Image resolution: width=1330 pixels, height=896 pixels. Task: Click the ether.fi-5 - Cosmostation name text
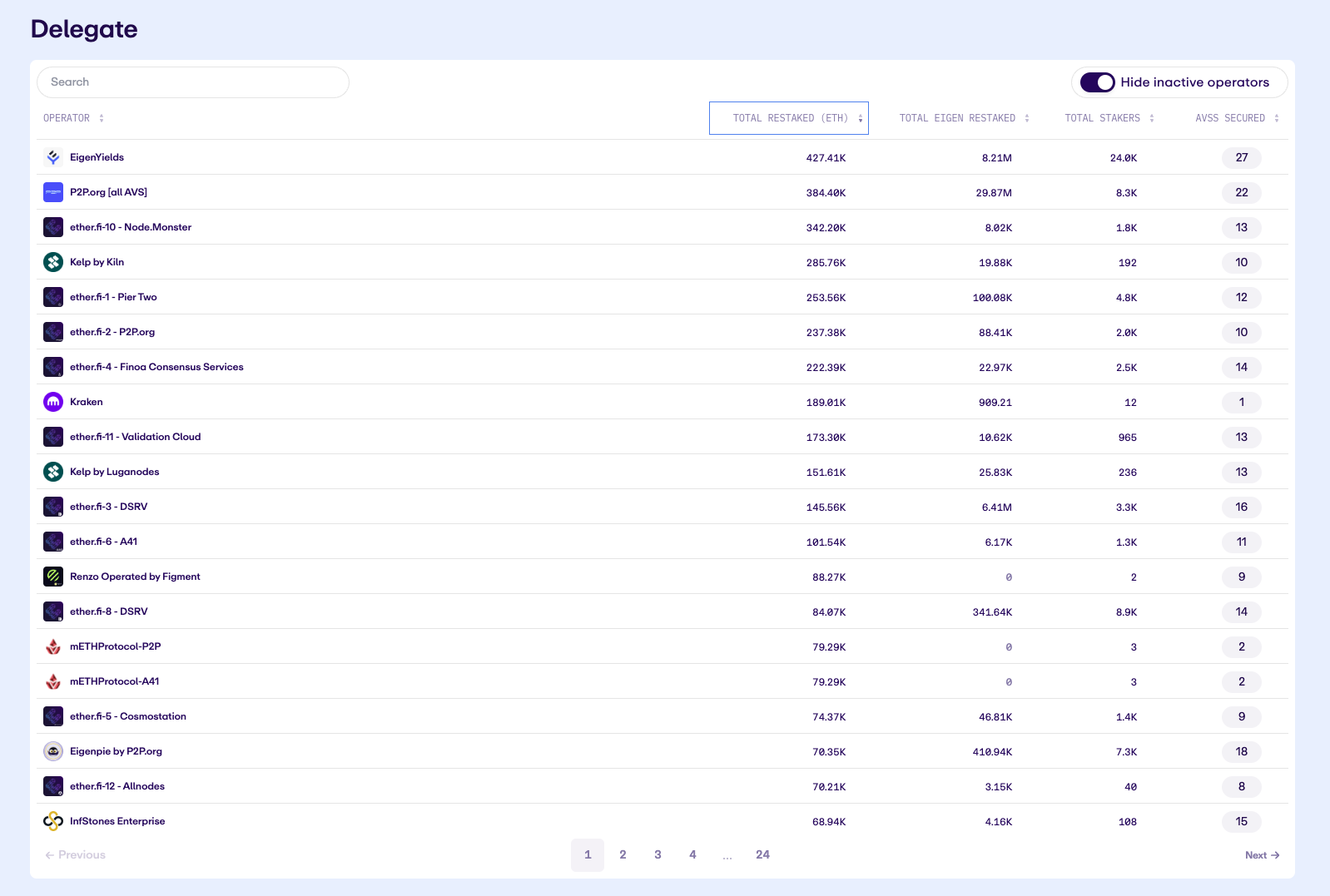click(x=128, y=716)
